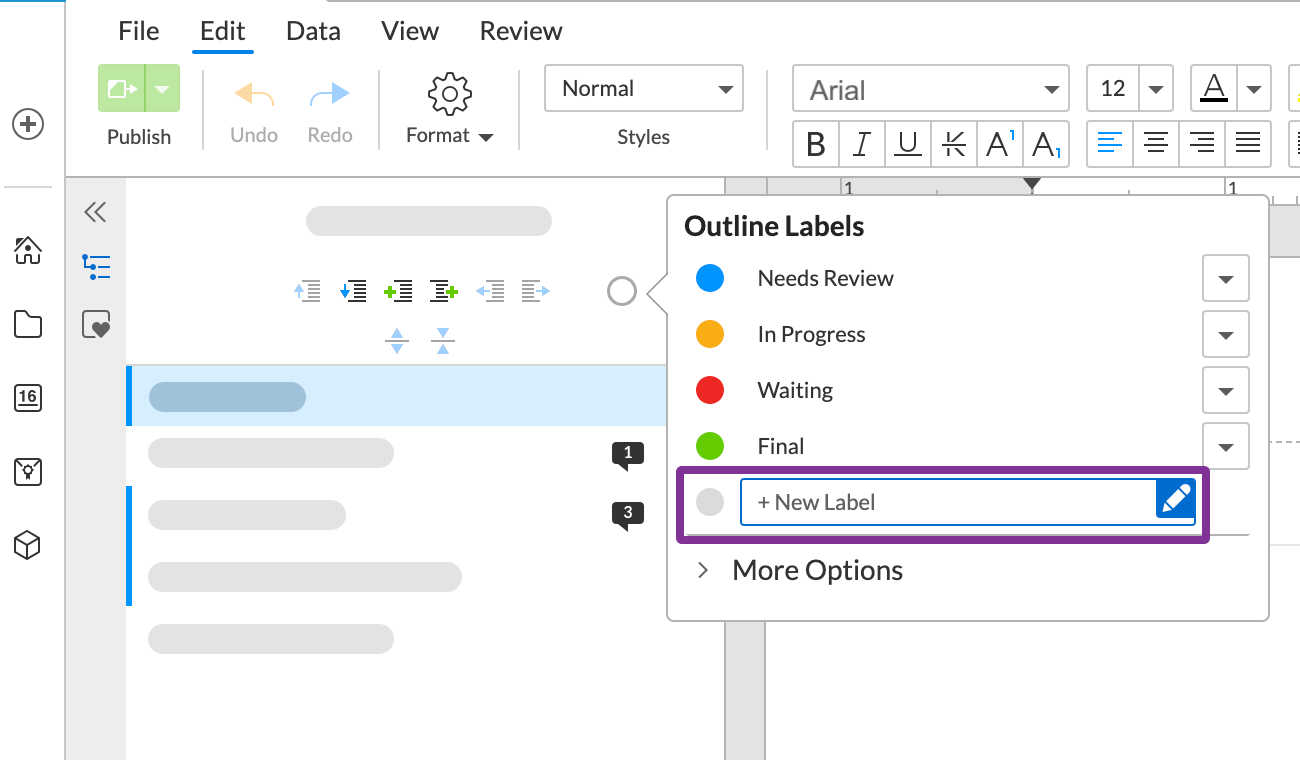Open the font dropdown showing Arial
The width and height of the screenshot is (1300, 760).
click(x=930, y=88)
